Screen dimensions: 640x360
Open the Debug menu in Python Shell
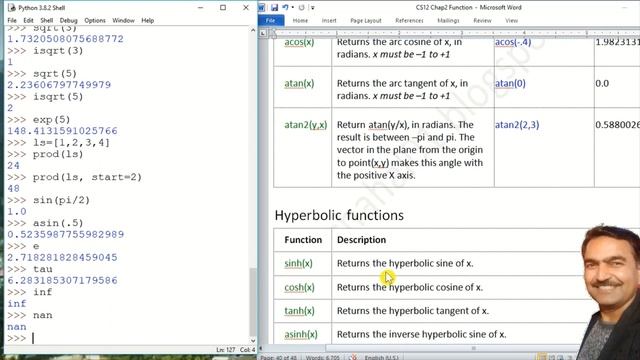click(x=69, y=20)
